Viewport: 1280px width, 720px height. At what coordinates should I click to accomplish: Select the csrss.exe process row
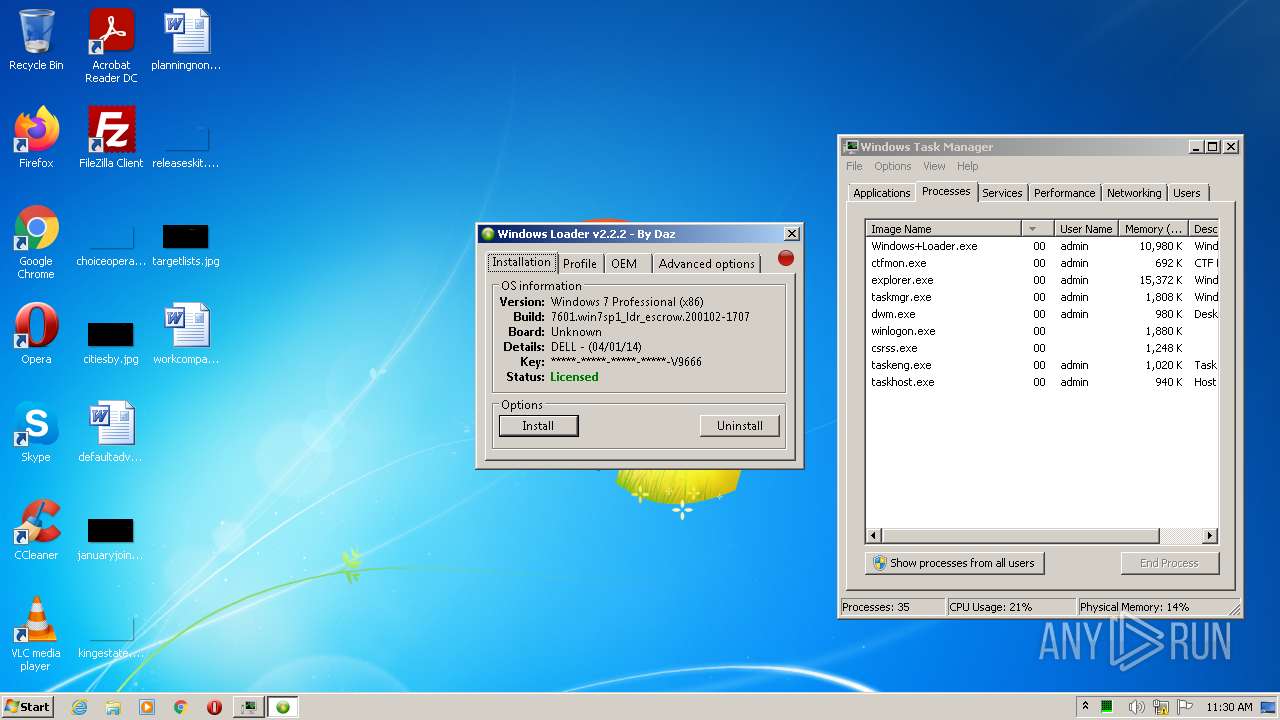point(1042,348)
